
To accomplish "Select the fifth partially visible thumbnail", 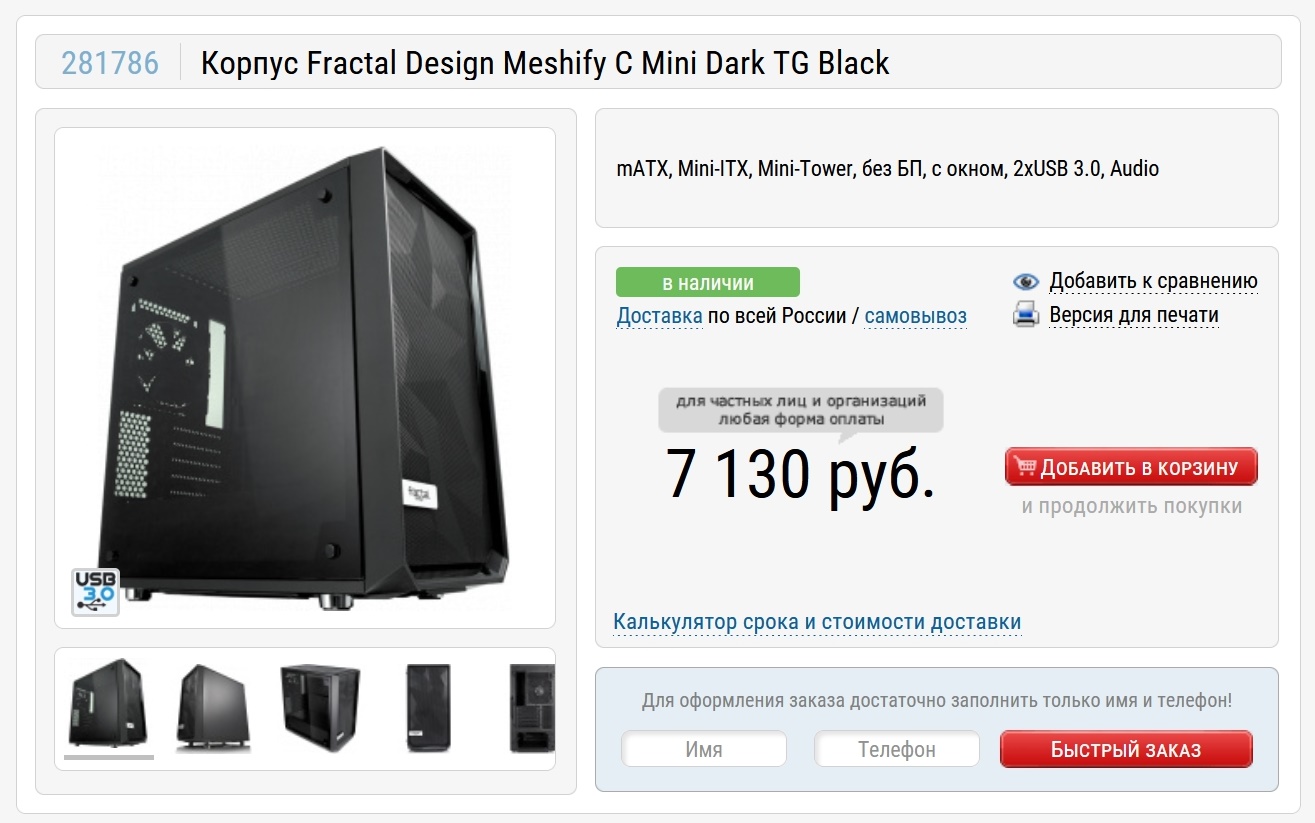I will pos(531,706).
